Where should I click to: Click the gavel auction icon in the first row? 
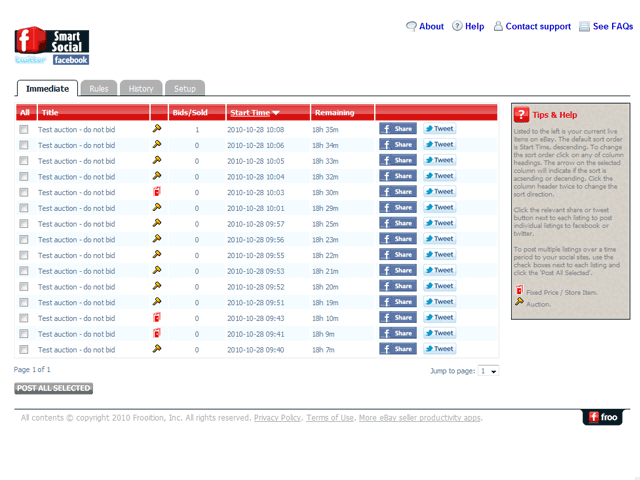(x=157, y=129)
